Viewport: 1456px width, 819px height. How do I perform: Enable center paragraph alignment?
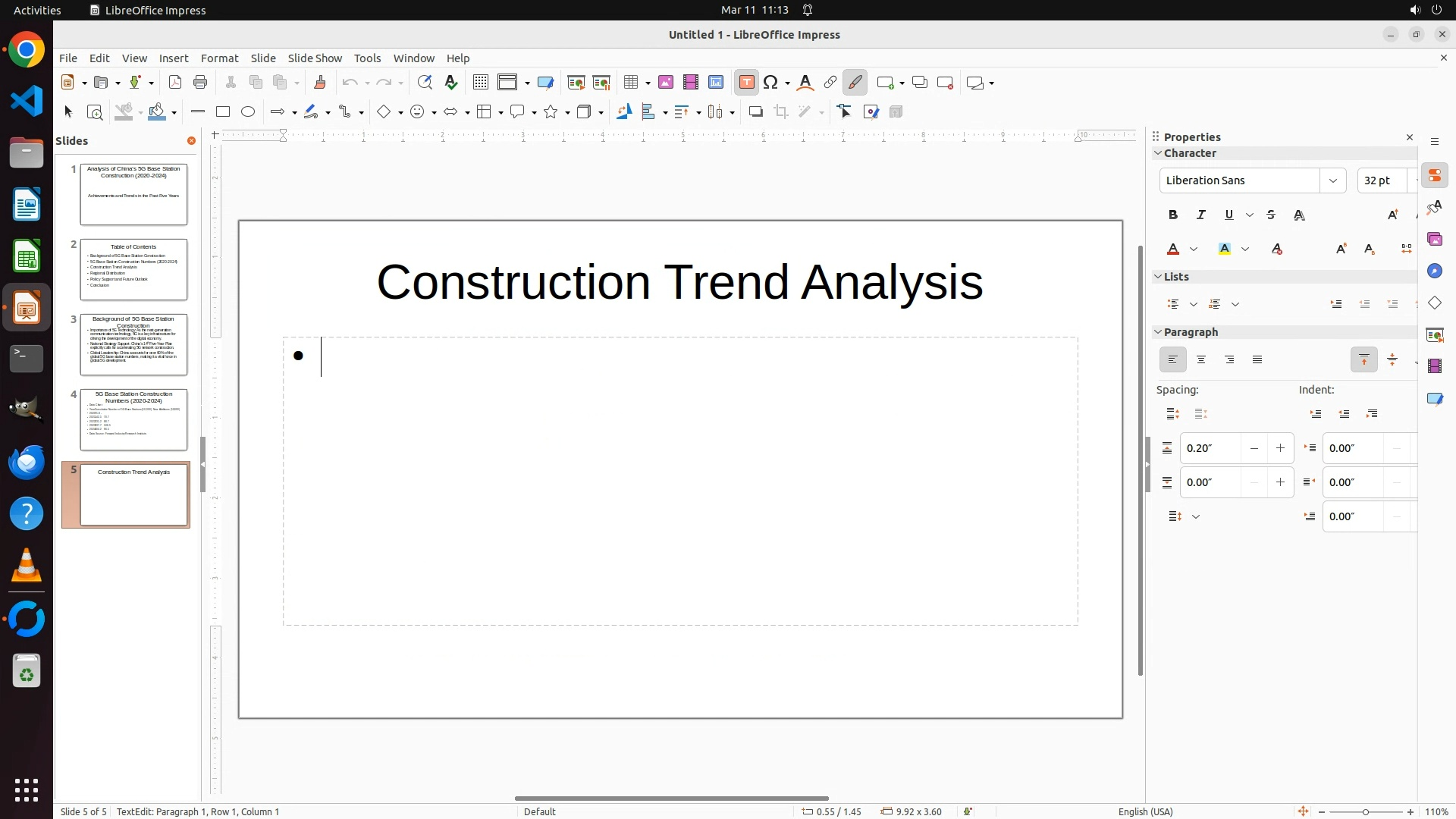(x=1201, y=360)
